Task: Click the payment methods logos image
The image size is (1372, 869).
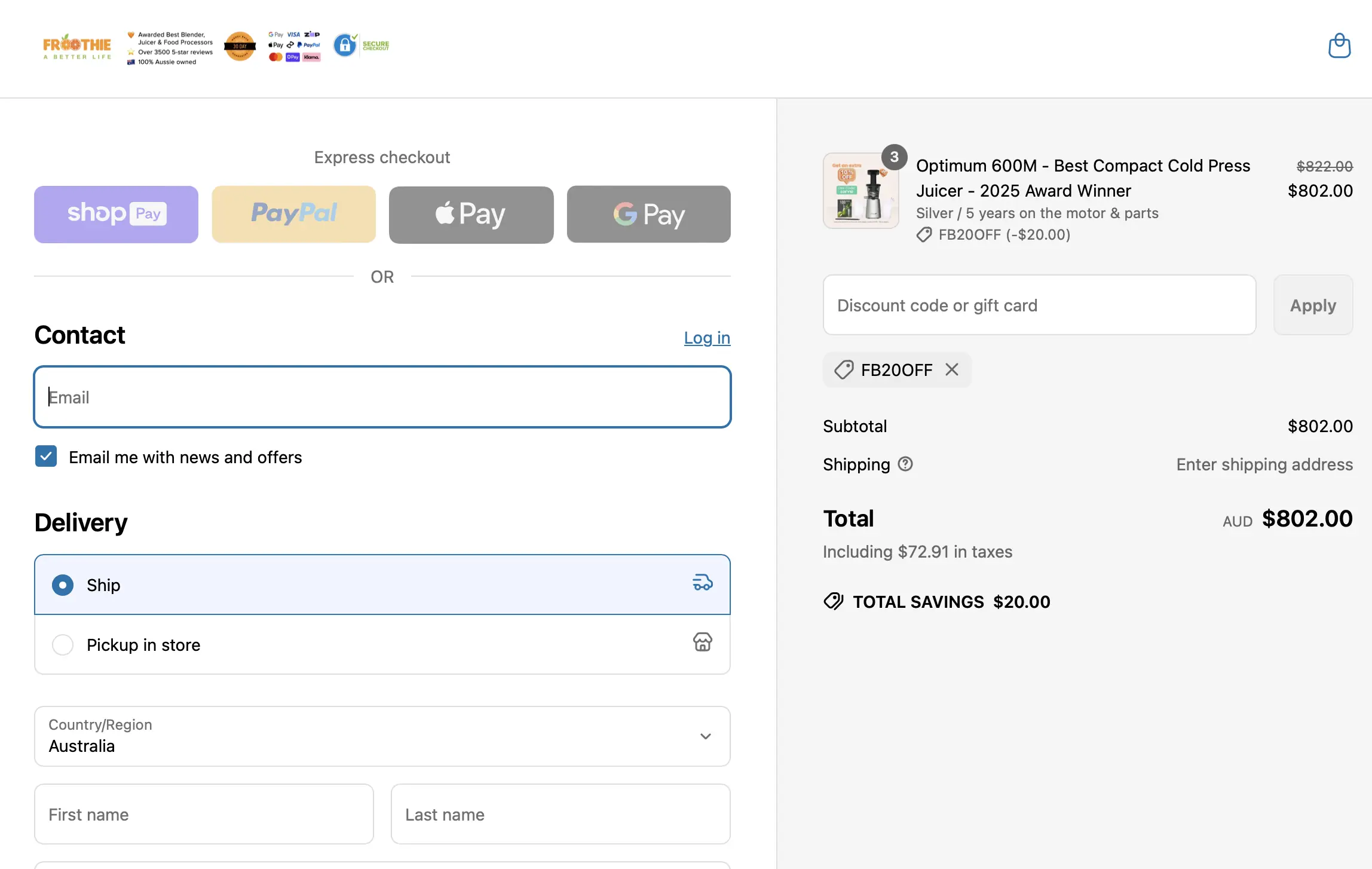Action: tap(294, 46)
